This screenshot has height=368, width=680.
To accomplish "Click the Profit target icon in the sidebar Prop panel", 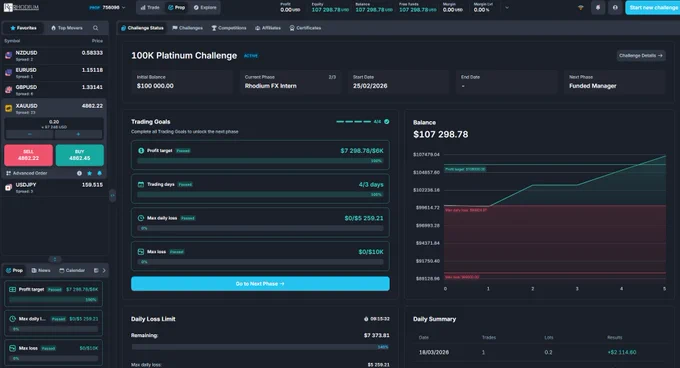I will coord(13,289).
